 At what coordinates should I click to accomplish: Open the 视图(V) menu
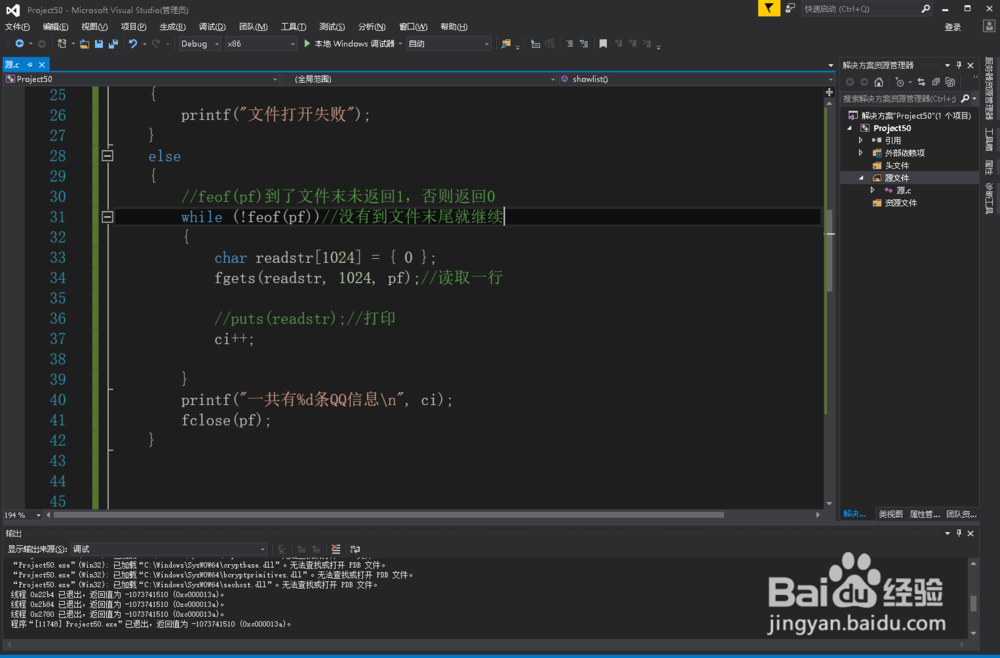[94, 27]
